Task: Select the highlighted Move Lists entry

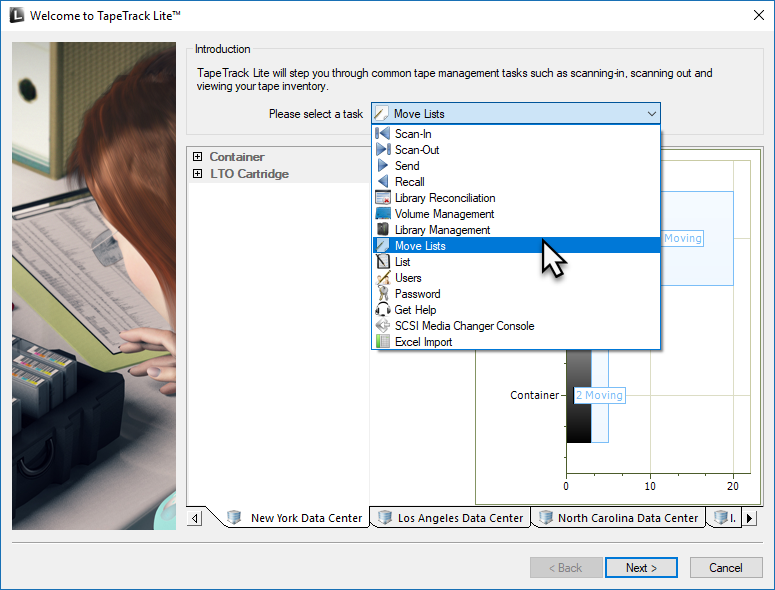Action: point(516,246)
